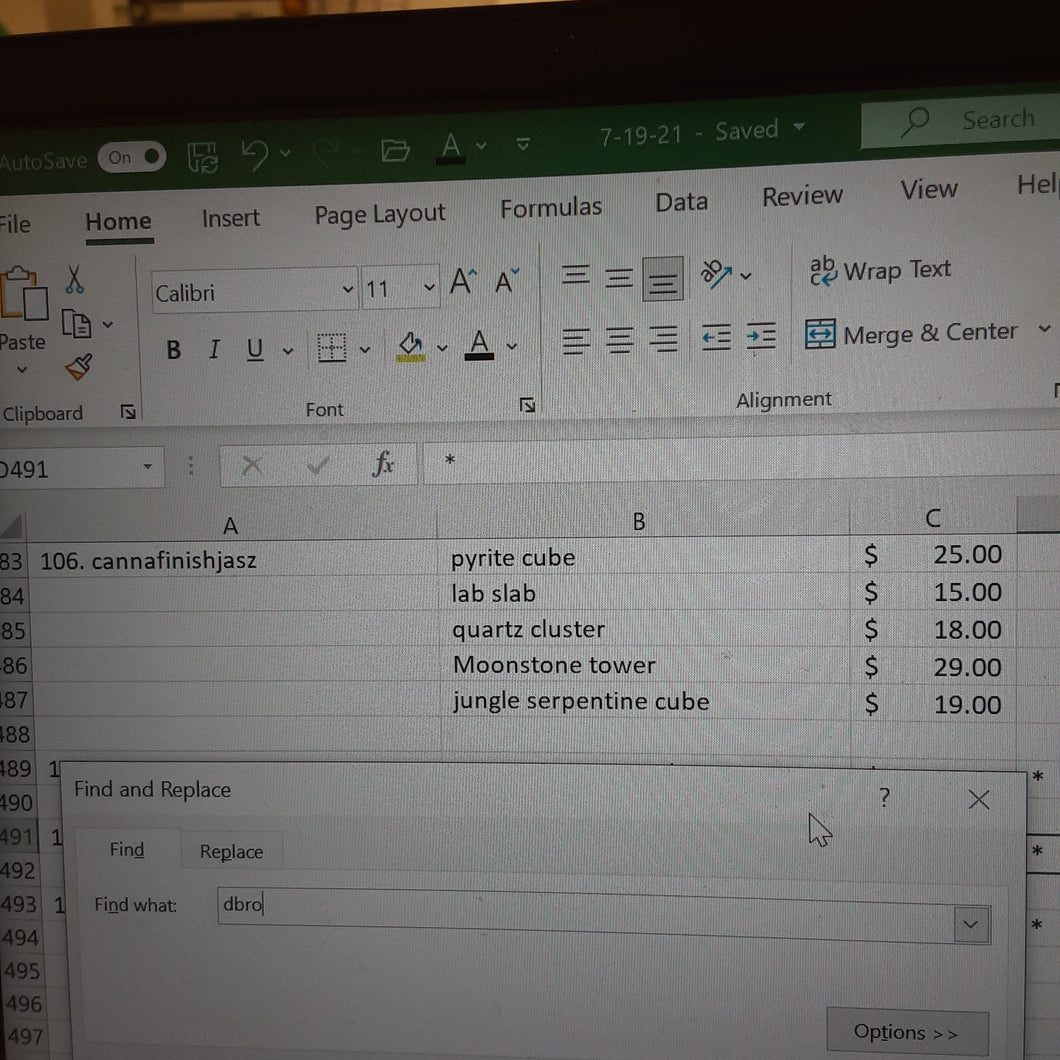Viewport: 1060px width, 1060px height.
Task: Open Clipboard pane launcher
Action: coord(128,411)
